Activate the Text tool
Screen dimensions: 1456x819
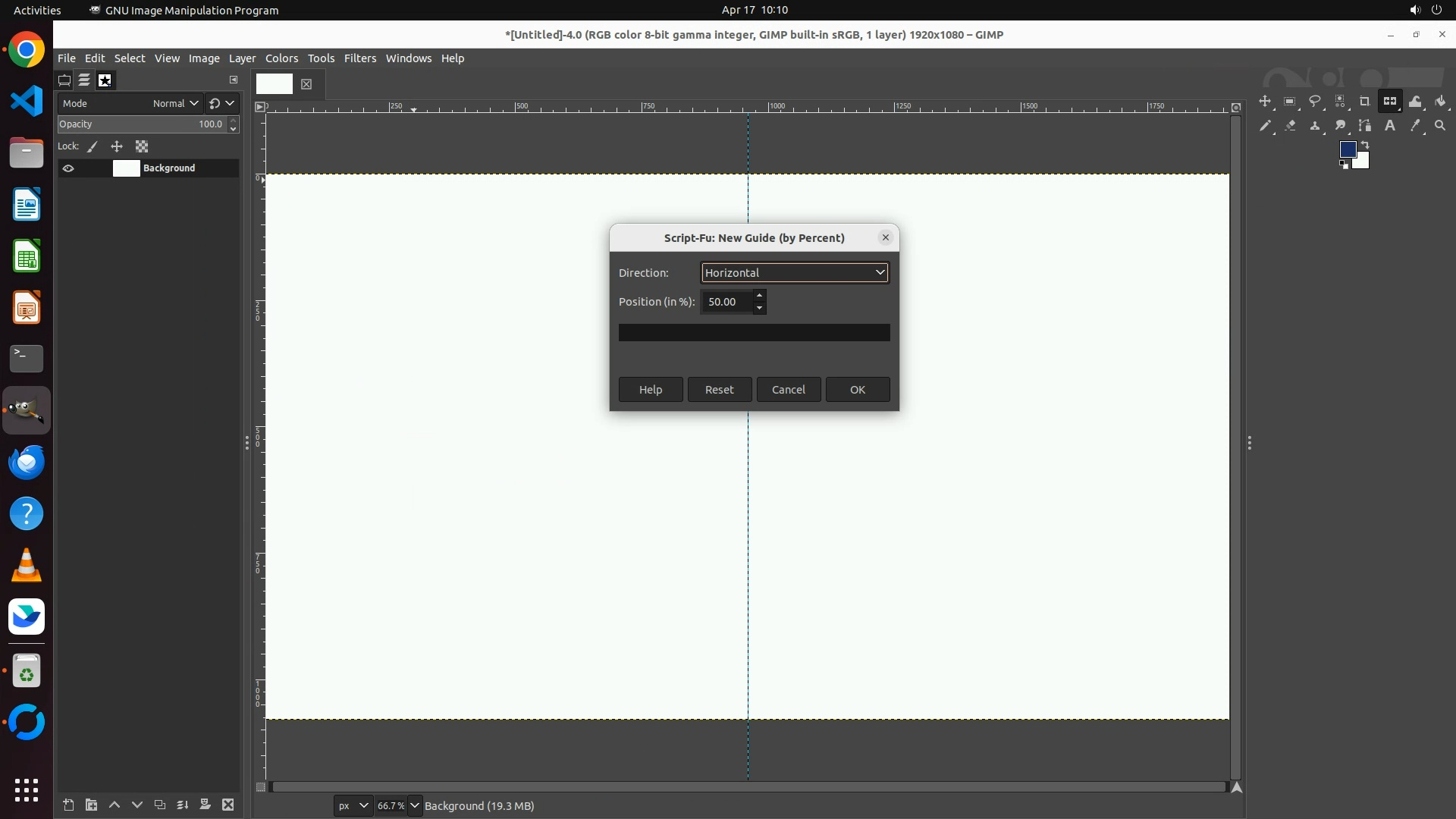click(x=1390, y=126)
